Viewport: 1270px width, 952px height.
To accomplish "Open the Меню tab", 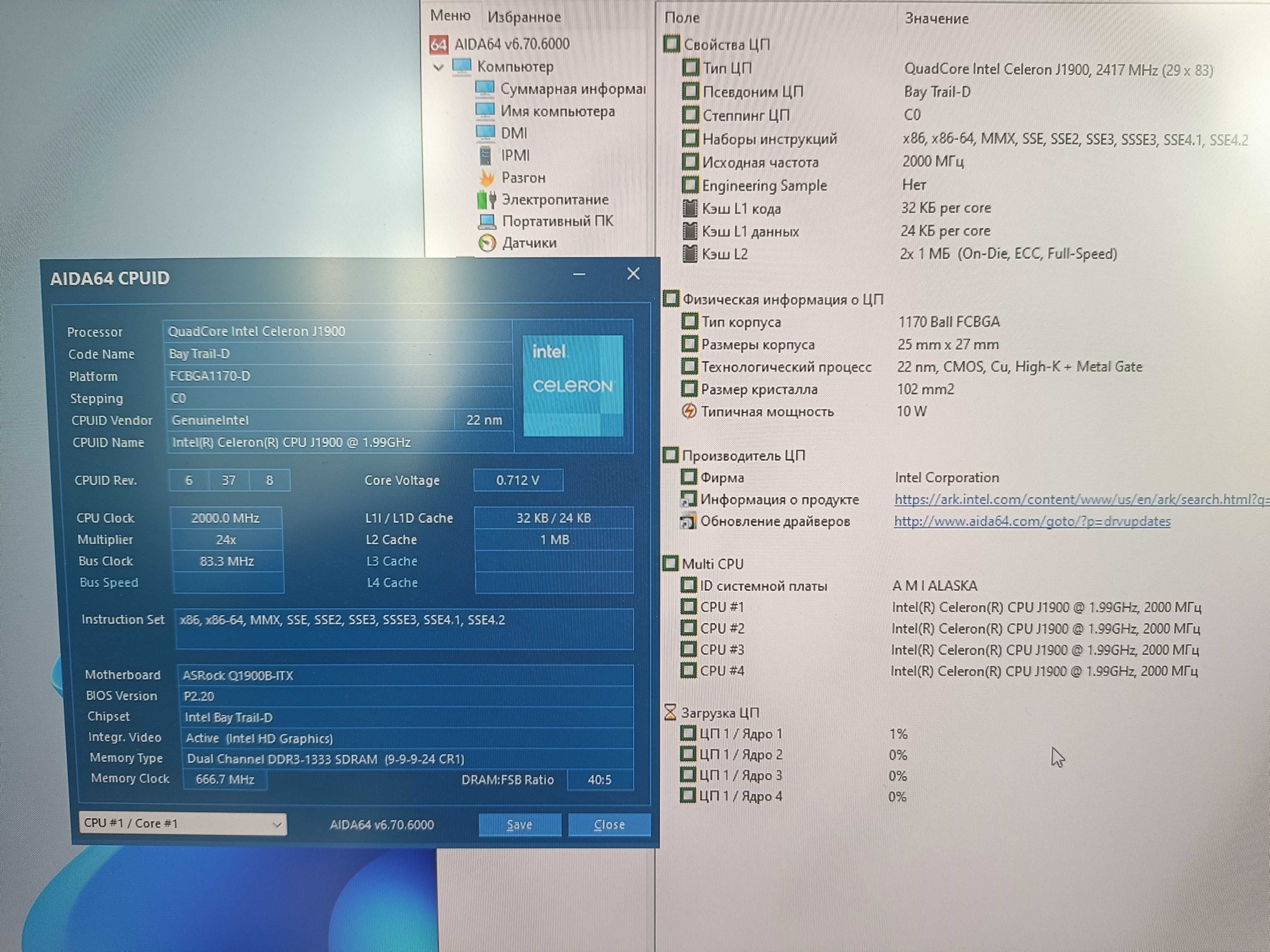I will pyautogui.click(x=450, y=16).
